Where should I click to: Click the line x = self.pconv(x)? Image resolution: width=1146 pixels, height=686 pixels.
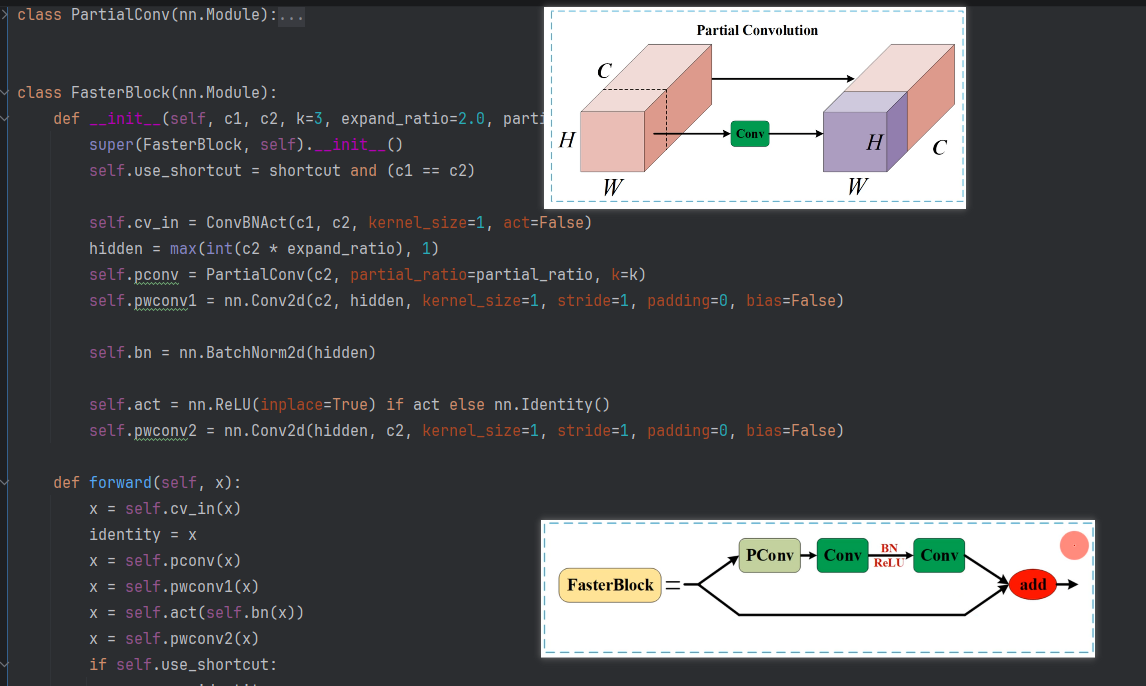165,561
